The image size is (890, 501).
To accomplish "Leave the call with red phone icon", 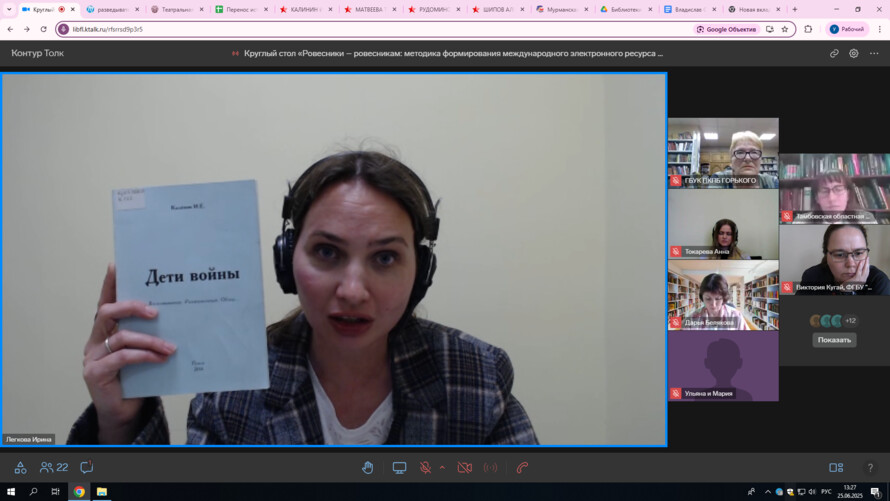I will pos(522,467).
